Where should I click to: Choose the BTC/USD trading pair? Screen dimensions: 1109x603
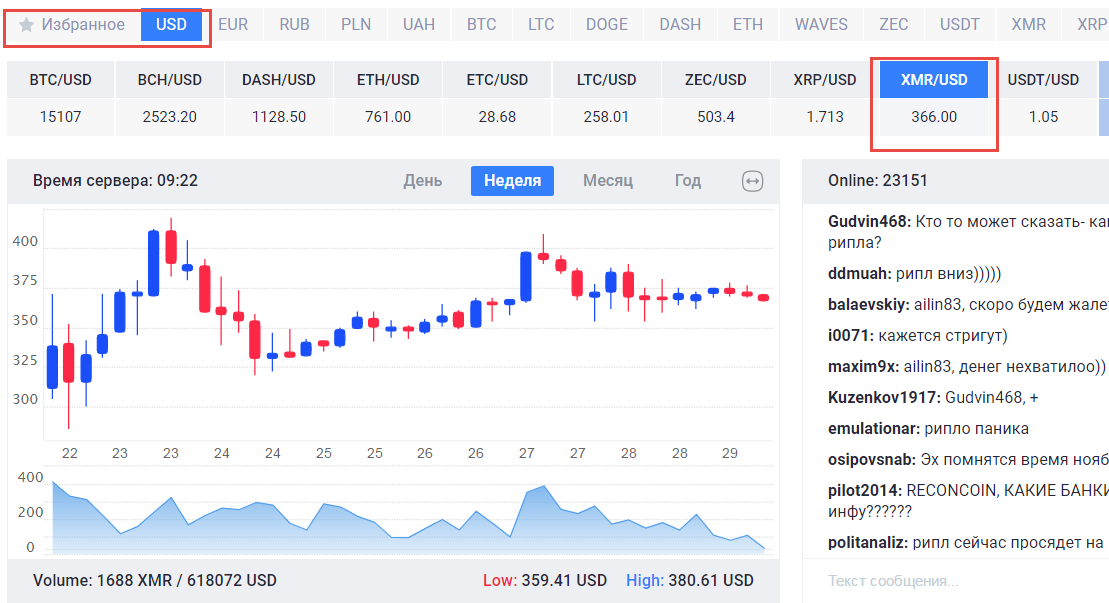pos(60,80)
